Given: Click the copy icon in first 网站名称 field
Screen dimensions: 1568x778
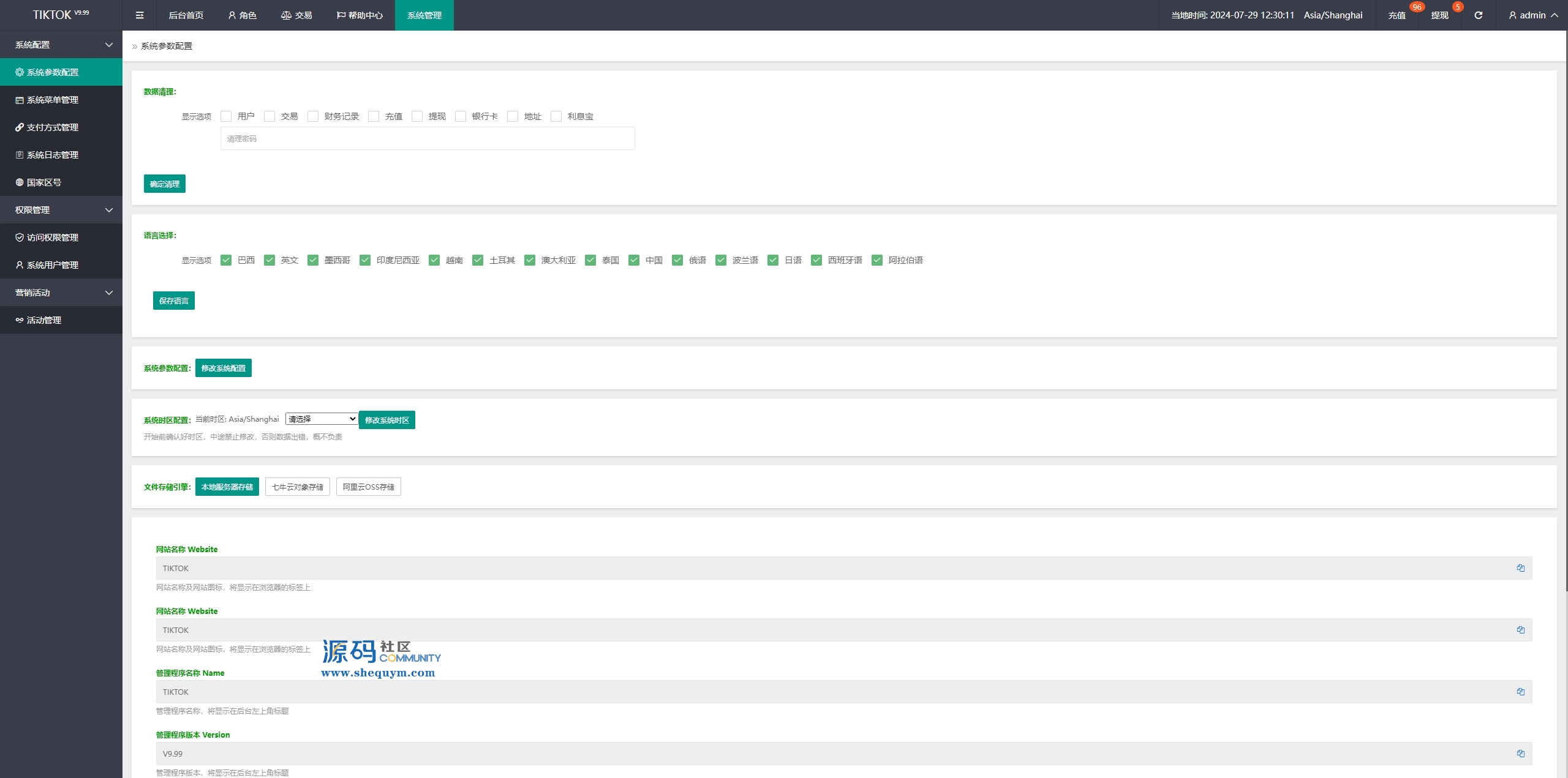Looking at the screenshot, I should pyautogui.click(x=1520, y=568).
